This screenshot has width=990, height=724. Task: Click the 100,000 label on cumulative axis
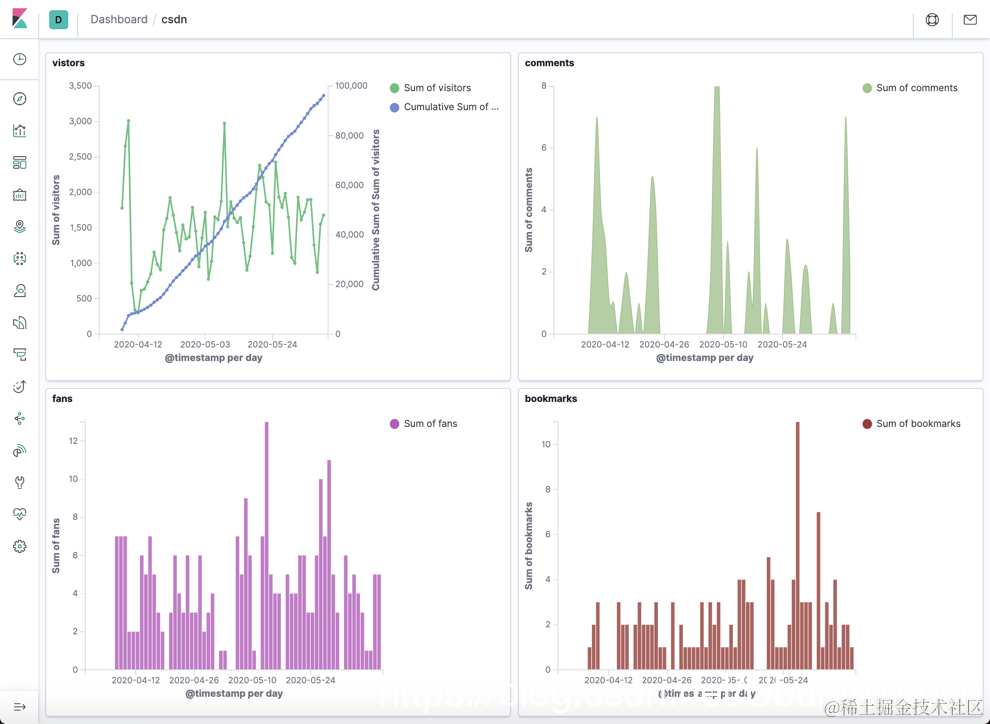coord(351,86)
